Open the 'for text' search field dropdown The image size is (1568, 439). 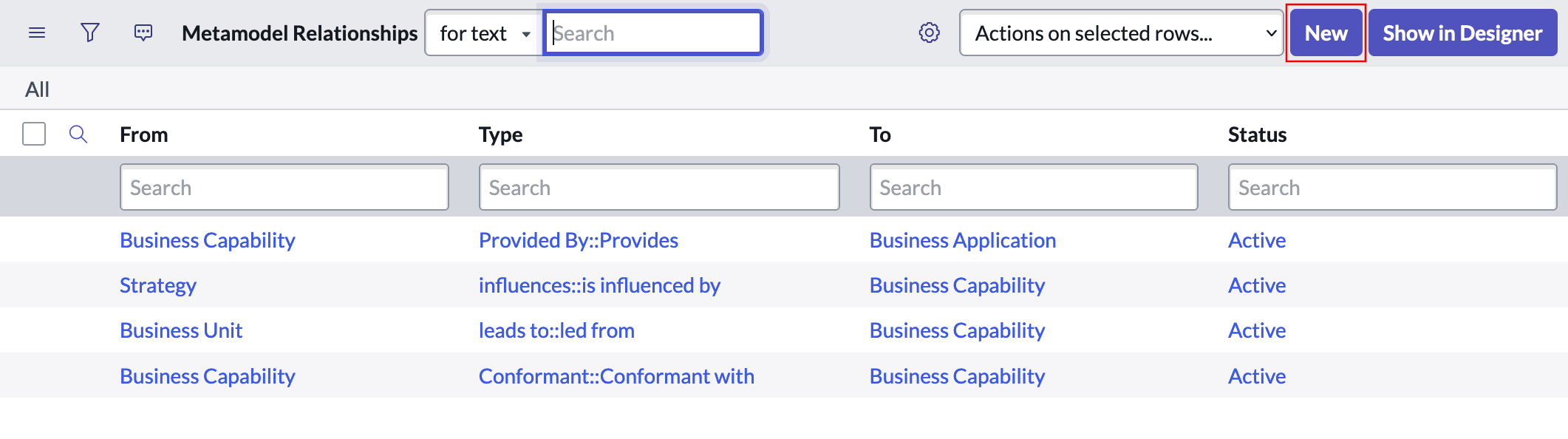click(484, 33)
